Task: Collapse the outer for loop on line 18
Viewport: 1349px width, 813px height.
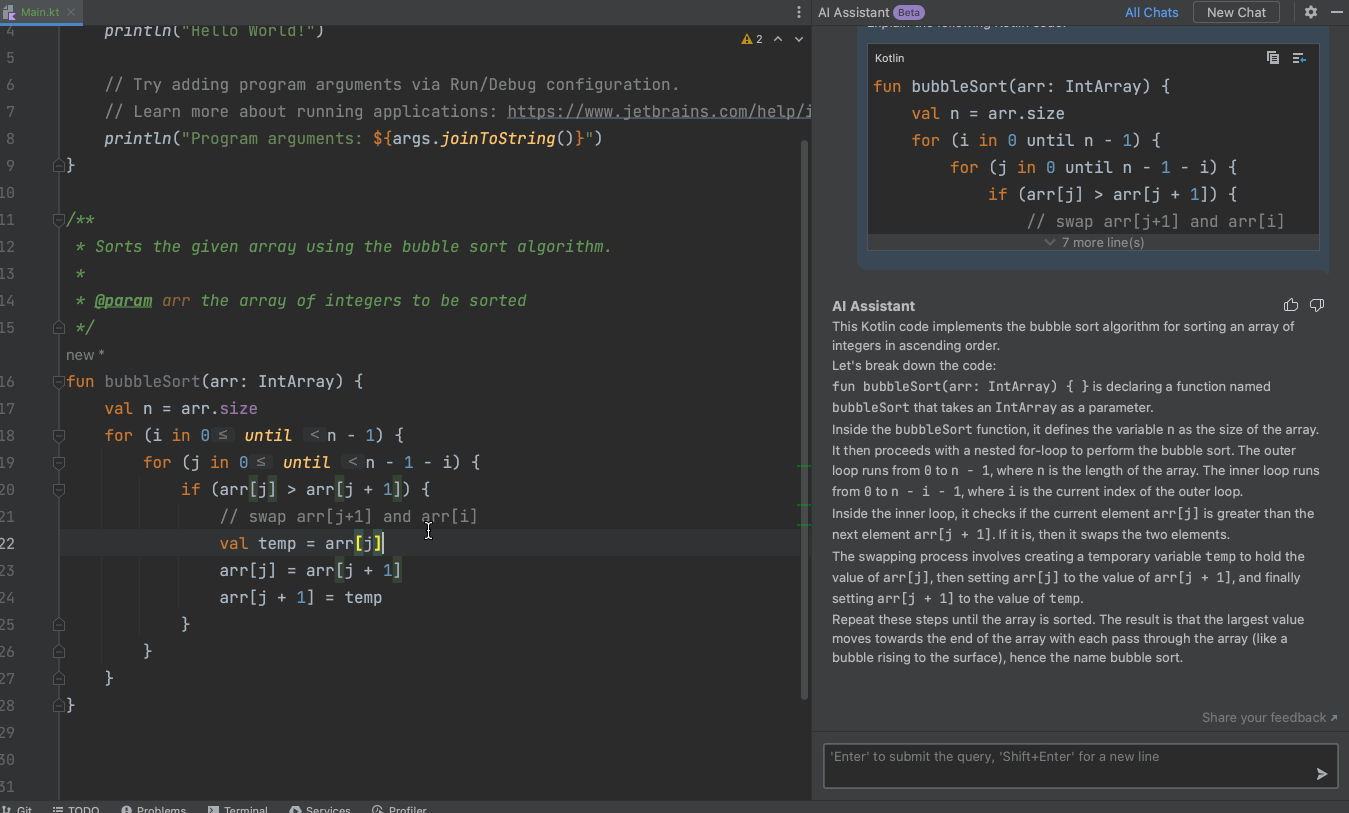Action: [x=59, y=436]
